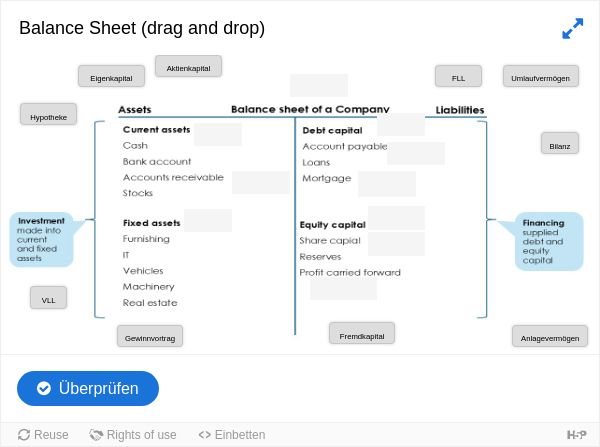
Task: Click the drop zone beside Current assets
Action: (218, 134)
